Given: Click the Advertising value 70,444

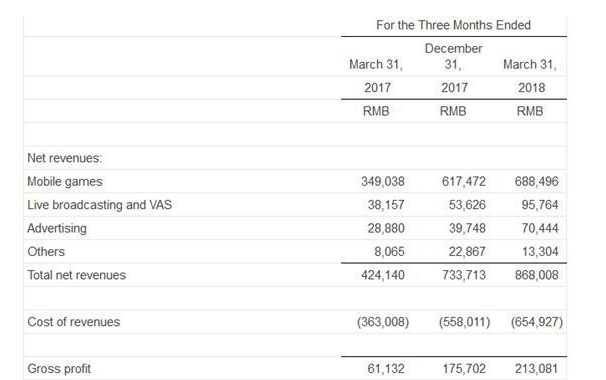Looking at the screenshot, I should [x=540, y=228].
